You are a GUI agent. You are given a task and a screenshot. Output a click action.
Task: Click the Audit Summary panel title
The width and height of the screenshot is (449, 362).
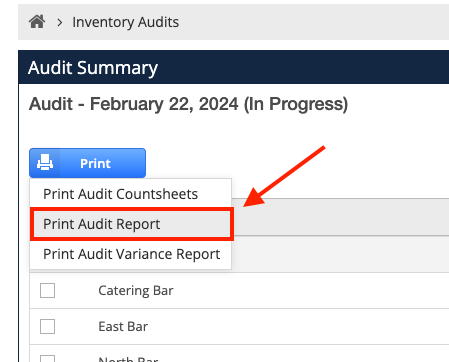click(93, 68)
